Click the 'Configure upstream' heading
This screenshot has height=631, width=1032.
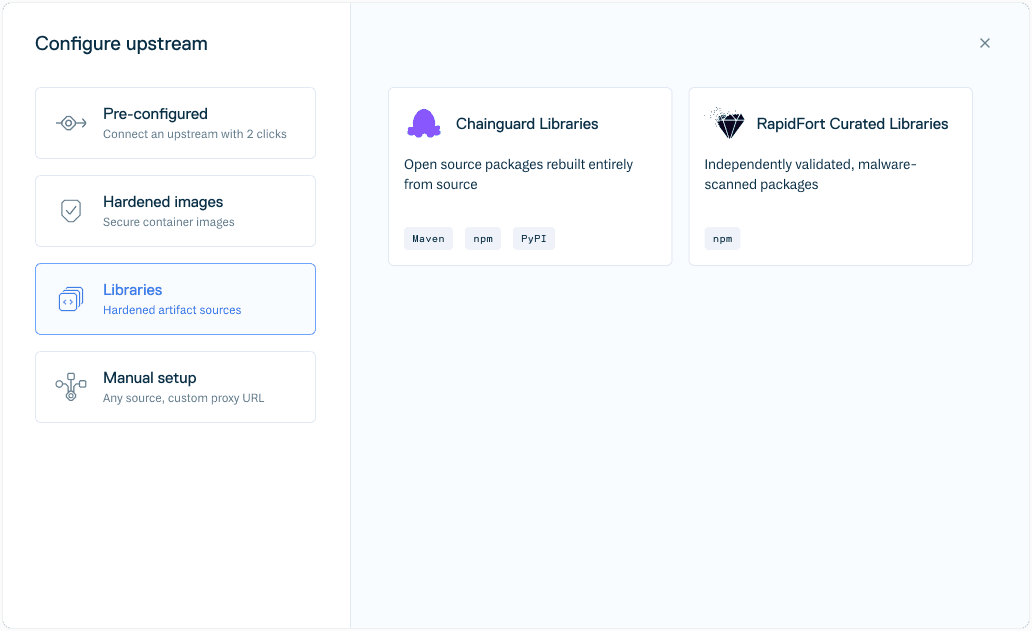(x=121, y=43)
